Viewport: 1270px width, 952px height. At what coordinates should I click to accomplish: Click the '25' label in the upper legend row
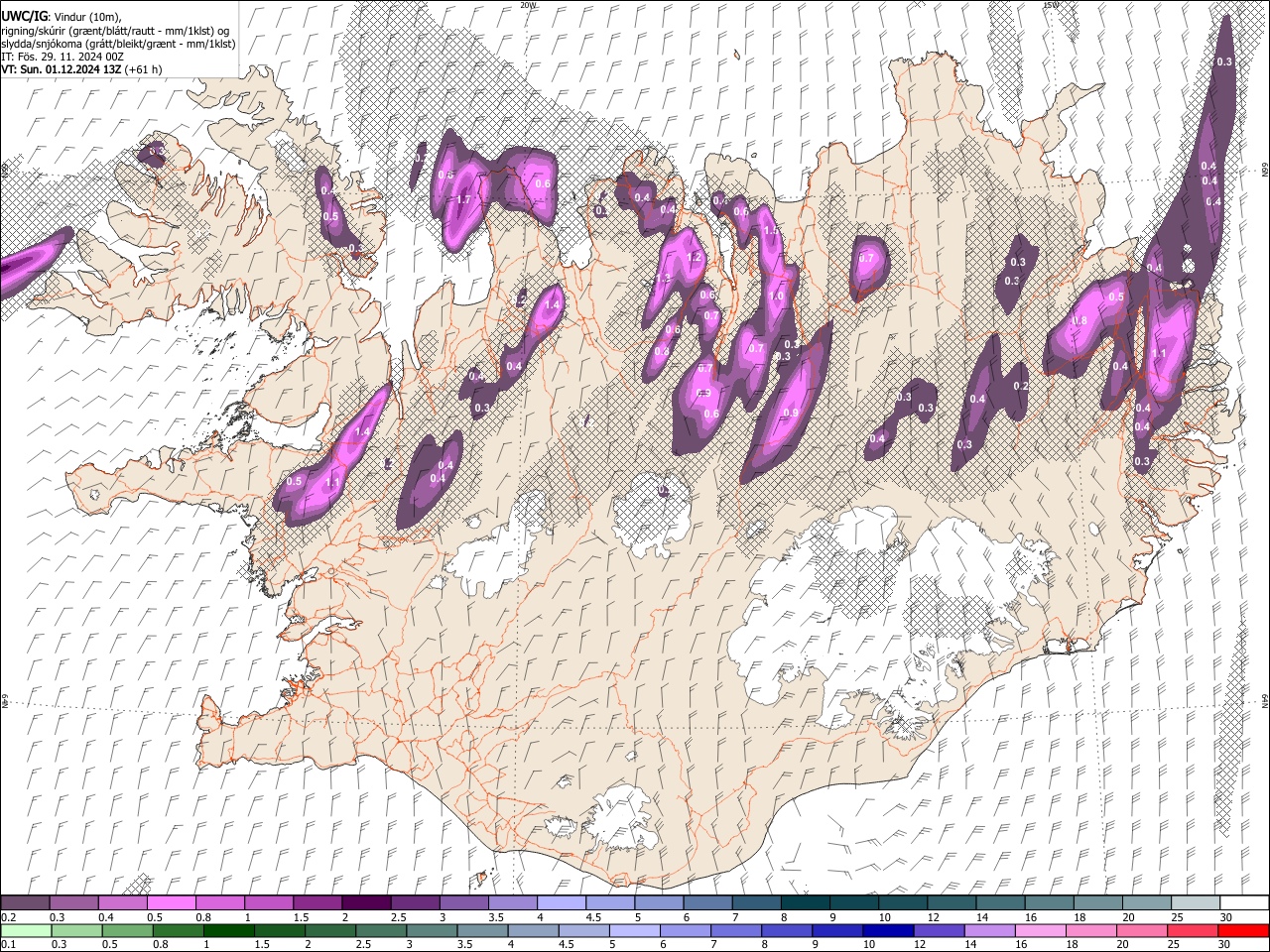click(x=1178, y=918)
